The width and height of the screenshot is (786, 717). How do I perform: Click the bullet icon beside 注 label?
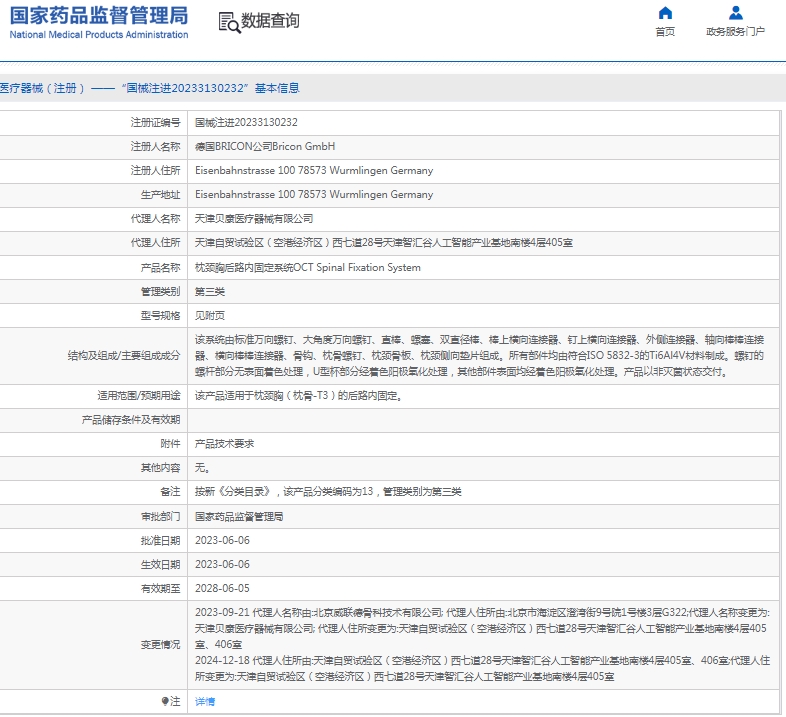pos(165,701)
